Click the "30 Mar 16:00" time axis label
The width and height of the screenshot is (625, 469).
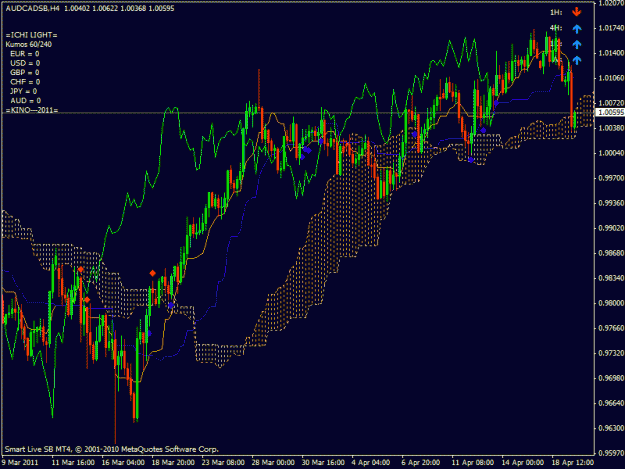(x=323, y=463)
